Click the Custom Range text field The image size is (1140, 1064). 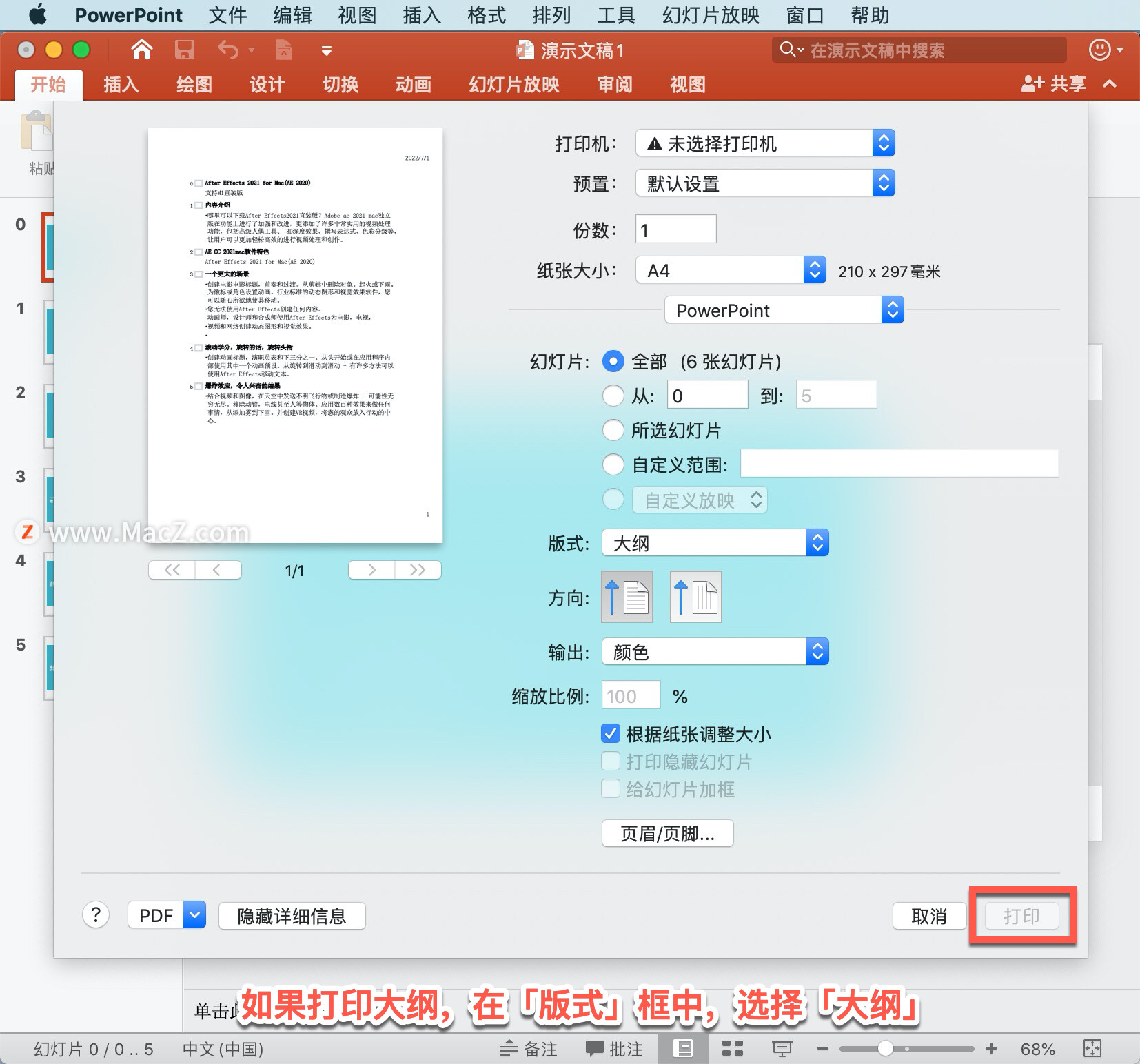[x=899, y=464]
